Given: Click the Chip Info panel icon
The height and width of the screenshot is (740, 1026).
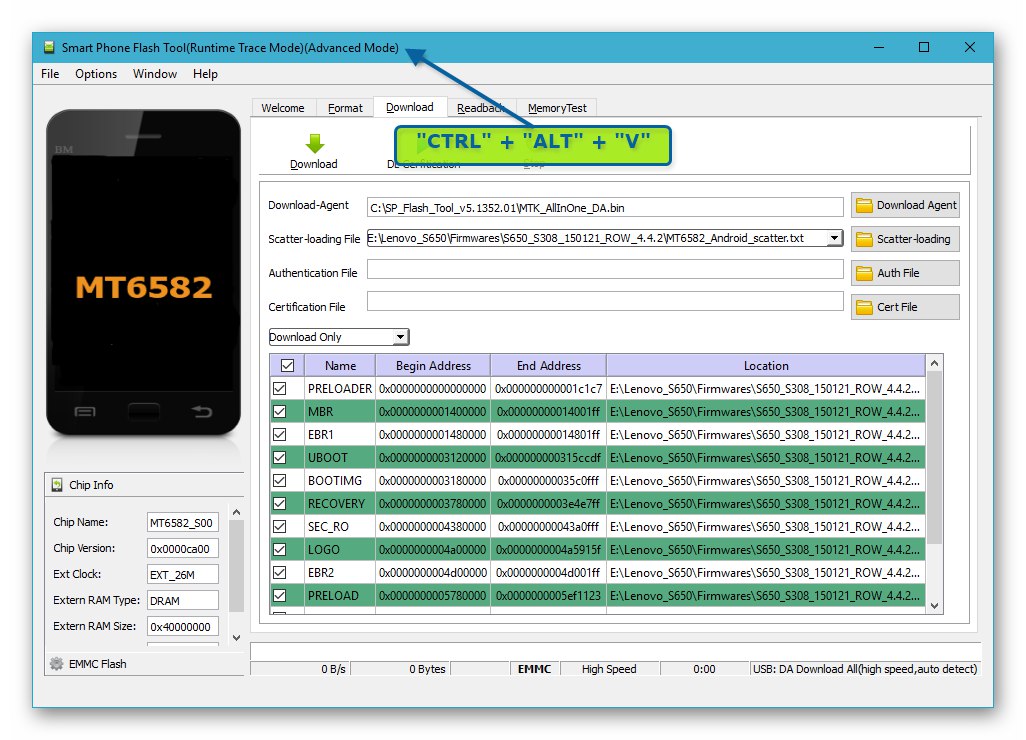Looking at the screenshot, I should click(57, 485).
